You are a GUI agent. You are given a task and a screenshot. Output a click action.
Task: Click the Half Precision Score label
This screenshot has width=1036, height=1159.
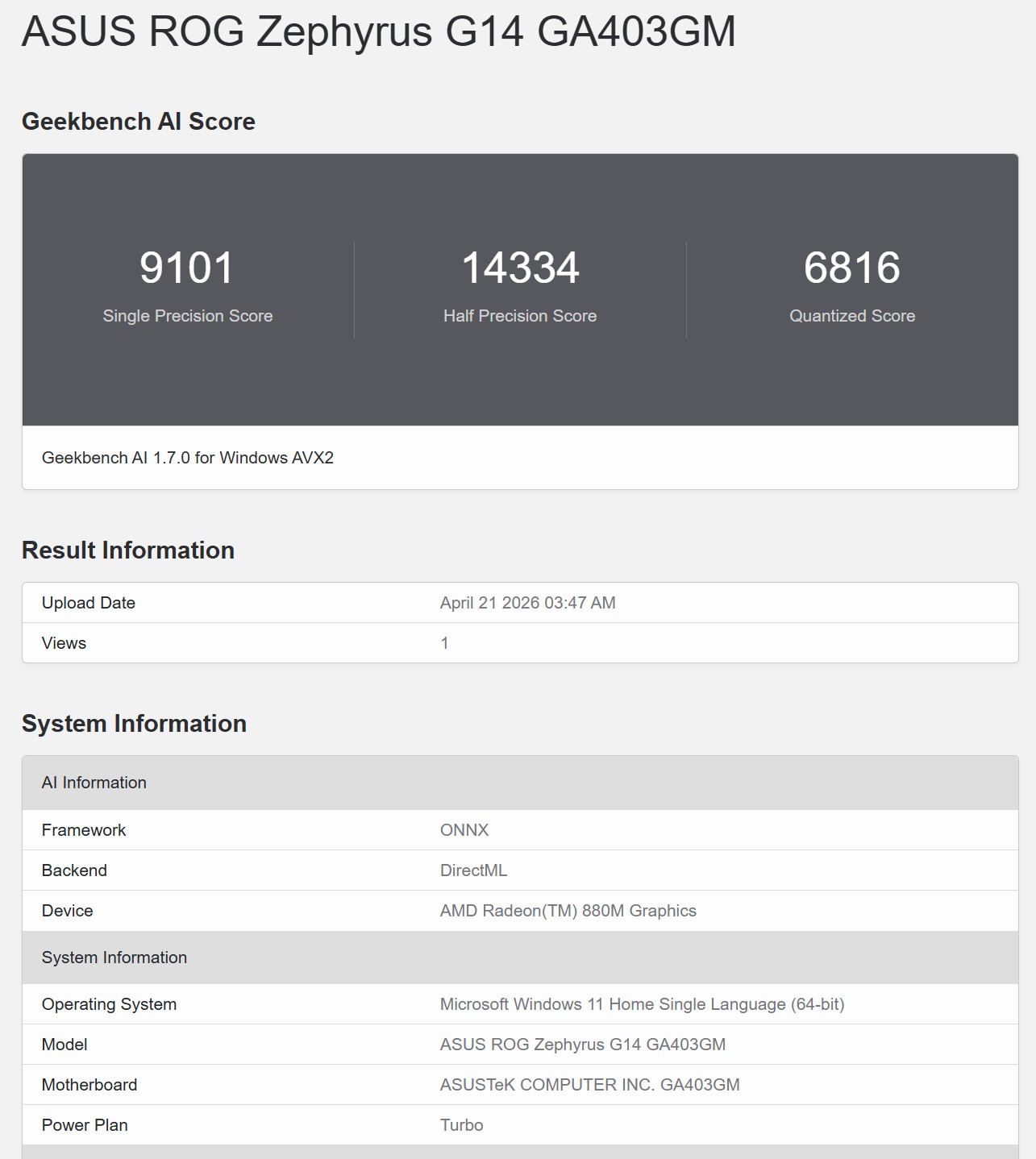520,316
